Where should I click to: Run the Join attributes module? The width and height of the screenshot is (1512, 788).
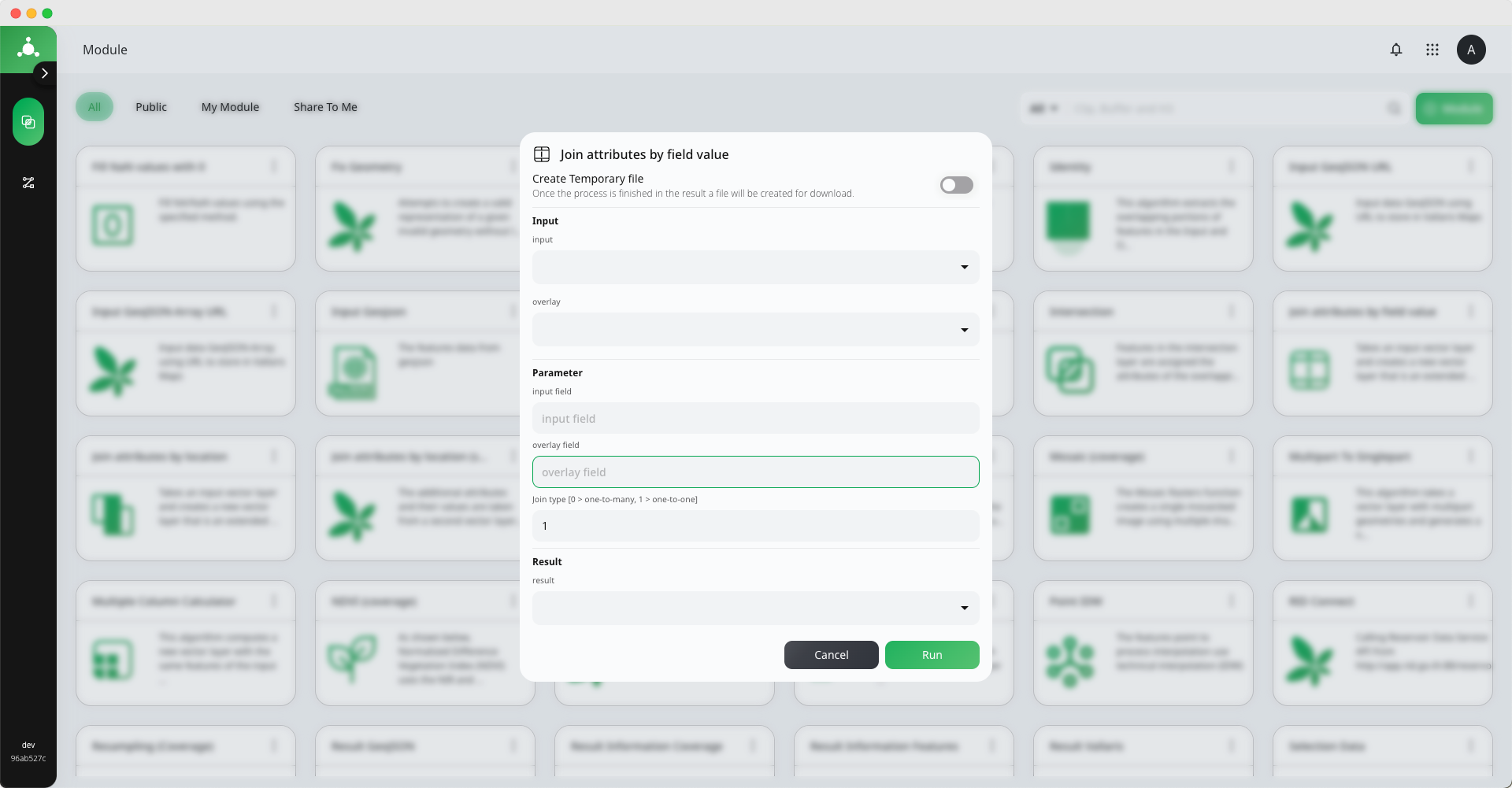point(932,655)
